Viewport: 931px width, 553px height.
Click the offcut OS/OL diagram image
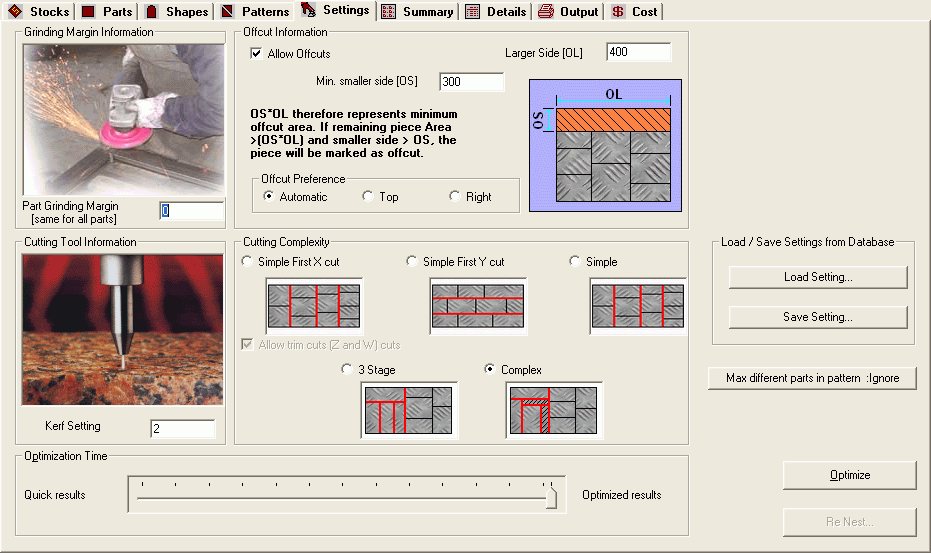(x=604, y=146)
